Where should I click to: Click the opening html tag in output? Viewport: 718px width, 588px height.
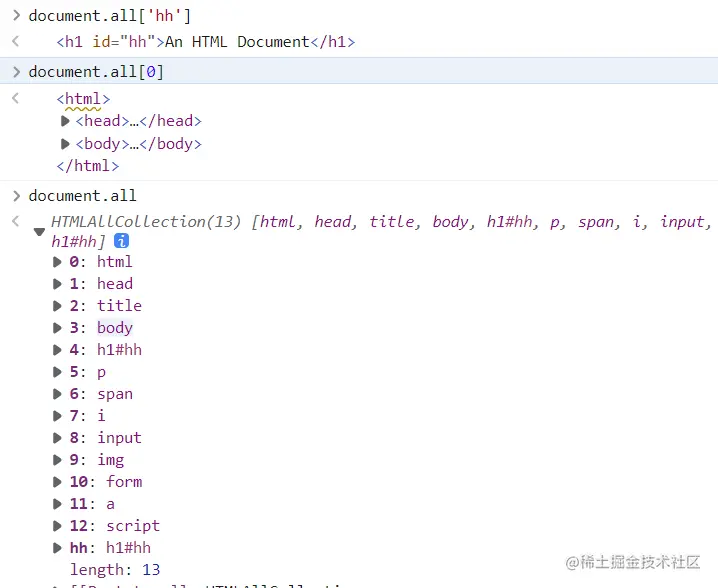(x=83, y=99)
